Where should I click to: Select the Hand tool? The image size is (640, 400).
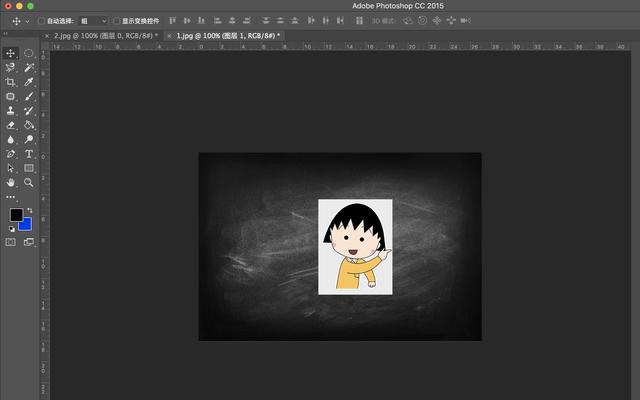(11, 182)
